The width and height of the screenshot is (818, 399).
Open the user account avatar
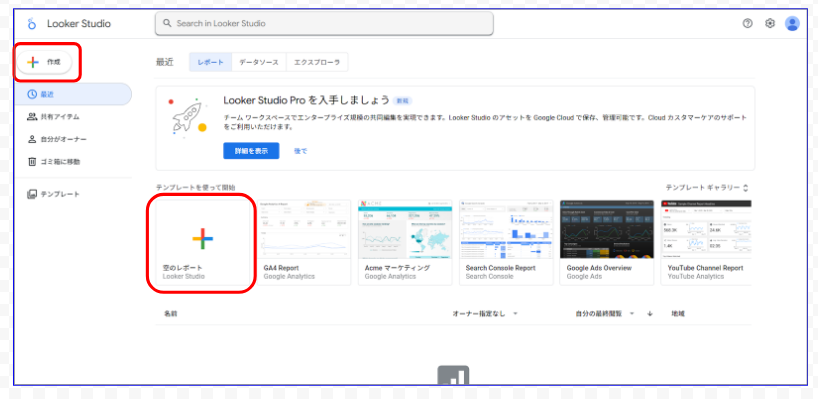coord(792,23)
